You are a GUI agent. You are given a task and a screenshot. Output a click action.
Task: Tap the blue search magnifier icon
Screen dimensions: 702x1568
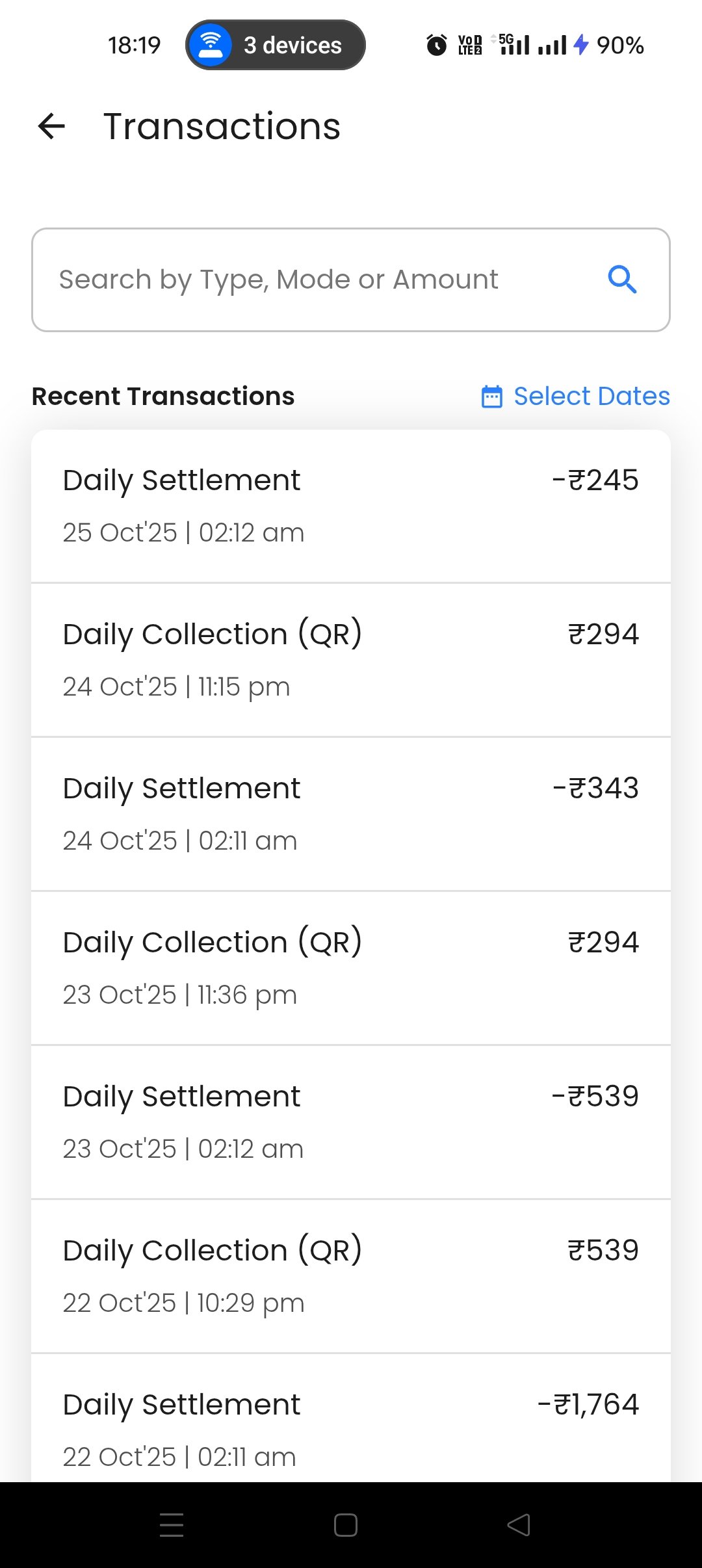pyautogui.click(x=622, y=280)
